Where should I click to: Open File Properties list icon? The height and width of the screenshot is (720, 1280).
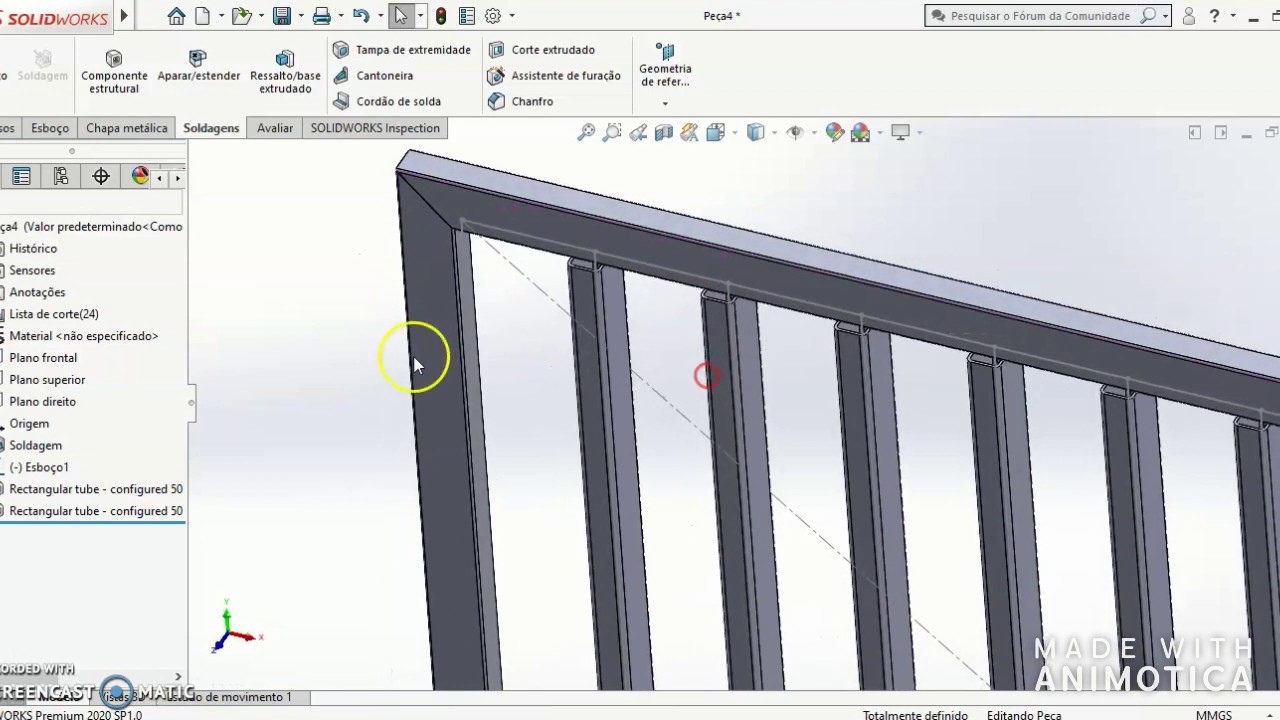[467, 16]
